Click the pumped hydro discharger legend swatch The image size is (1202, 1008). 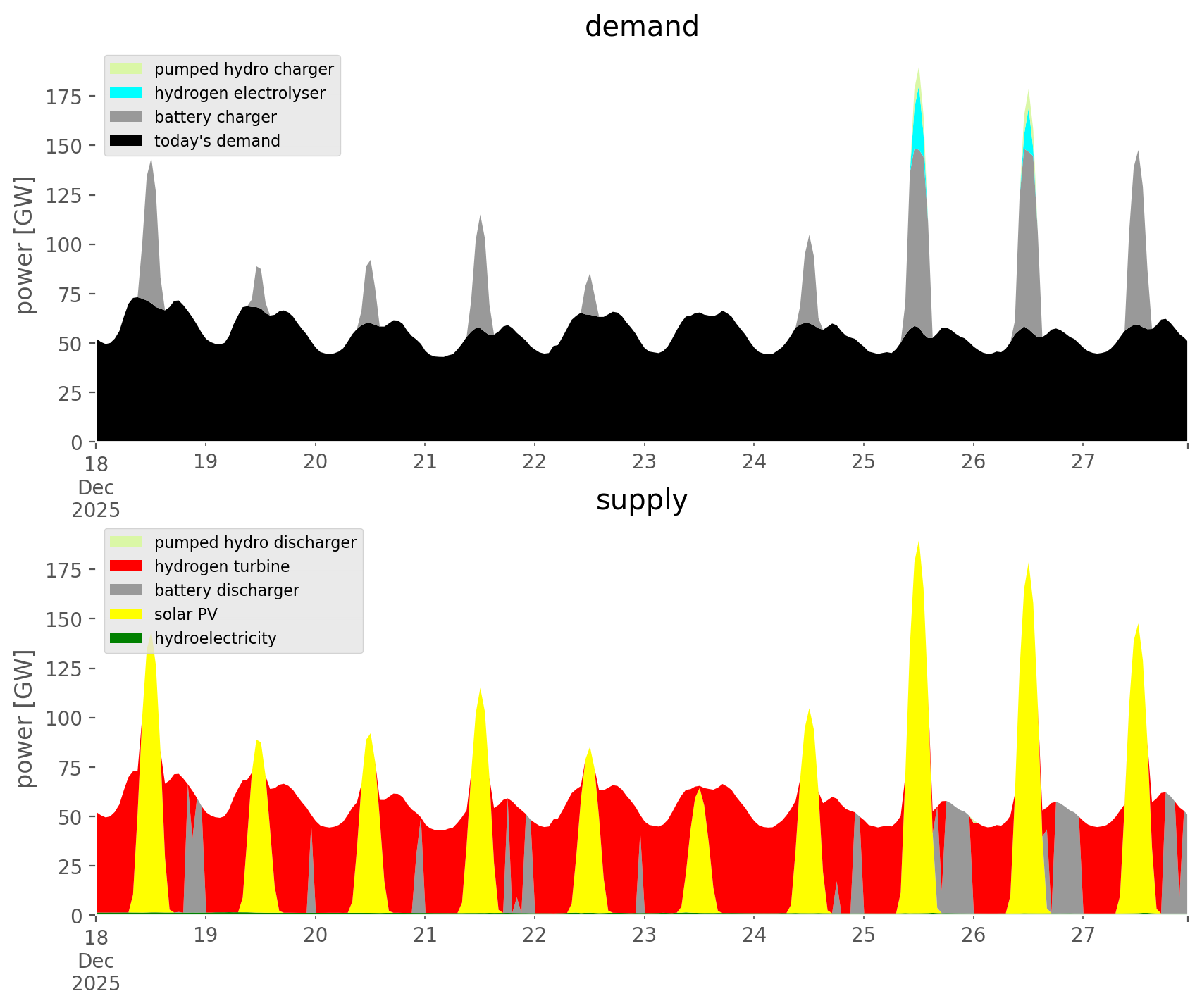(126, 542)
